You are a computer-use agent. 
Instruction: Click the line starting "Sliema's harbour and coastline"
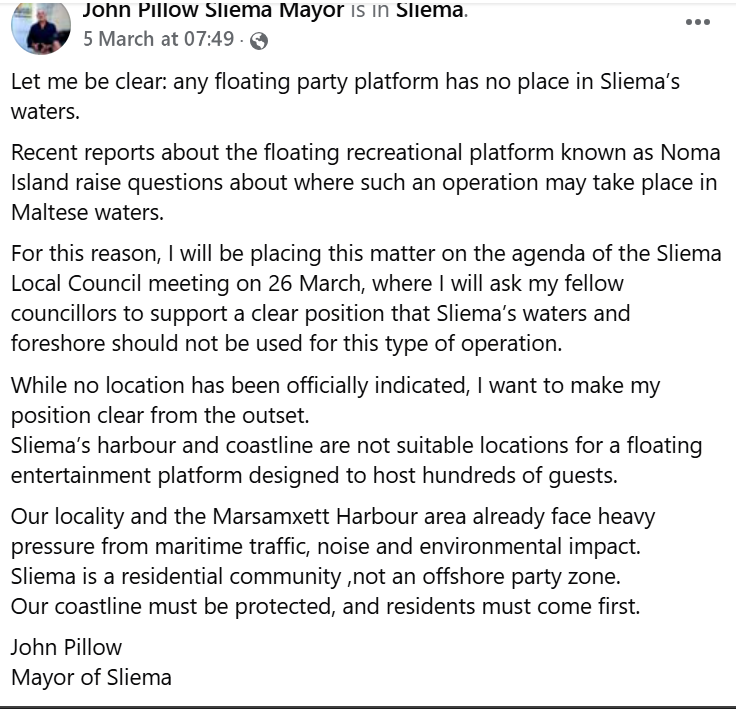[356, 445]
